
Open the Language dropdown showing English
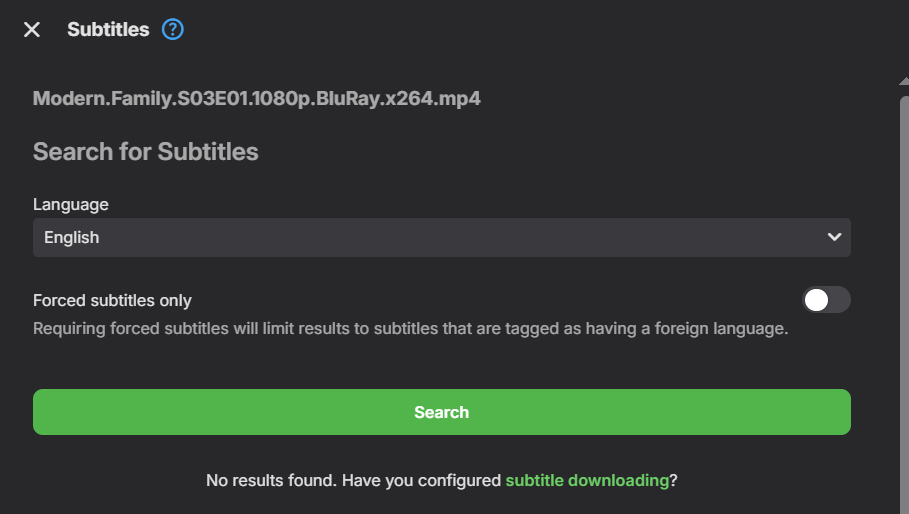[441, 238]
